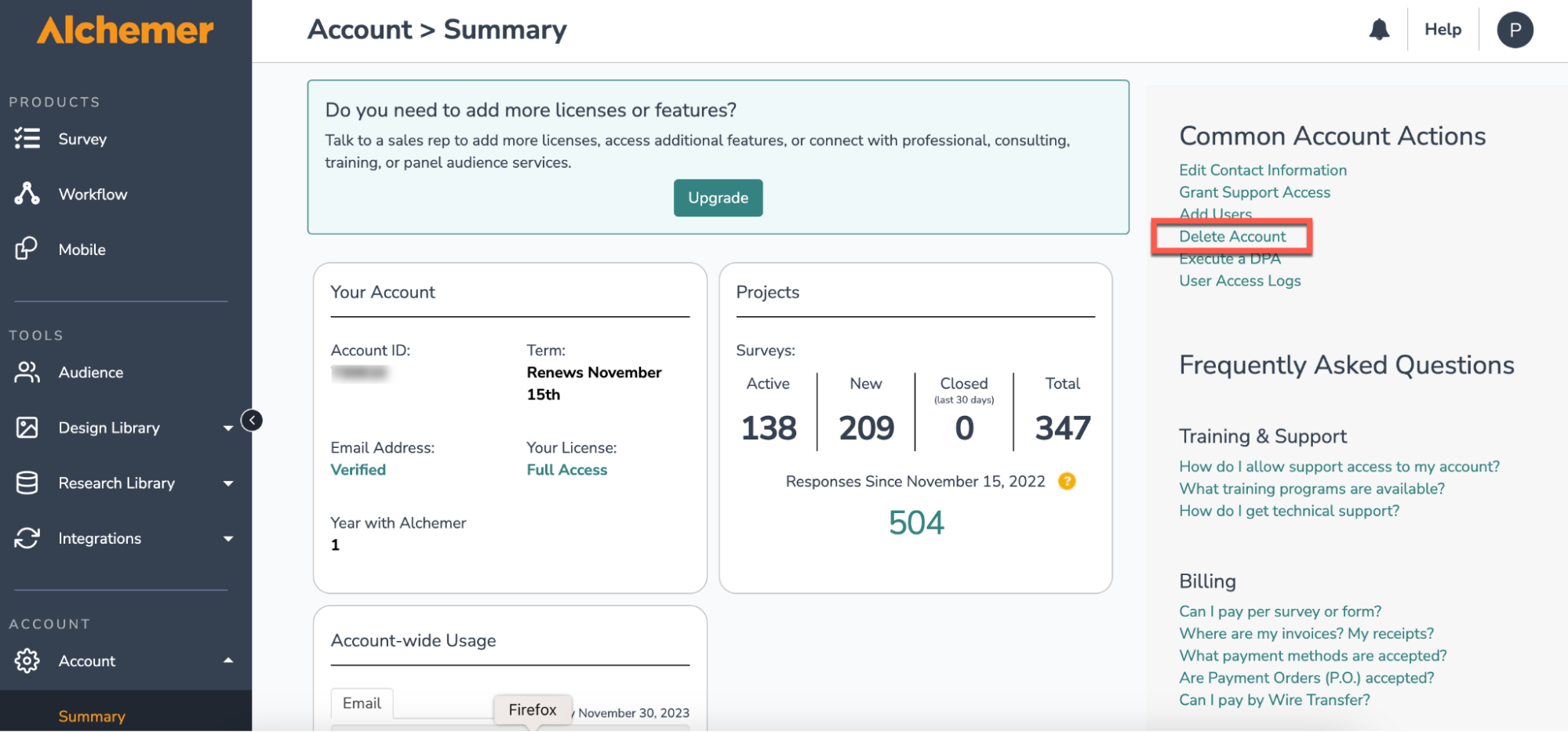Viewport: 1568px width, 732px height.
Task: Go to Audience in sidebar
Action: click(x=91, y=372)
